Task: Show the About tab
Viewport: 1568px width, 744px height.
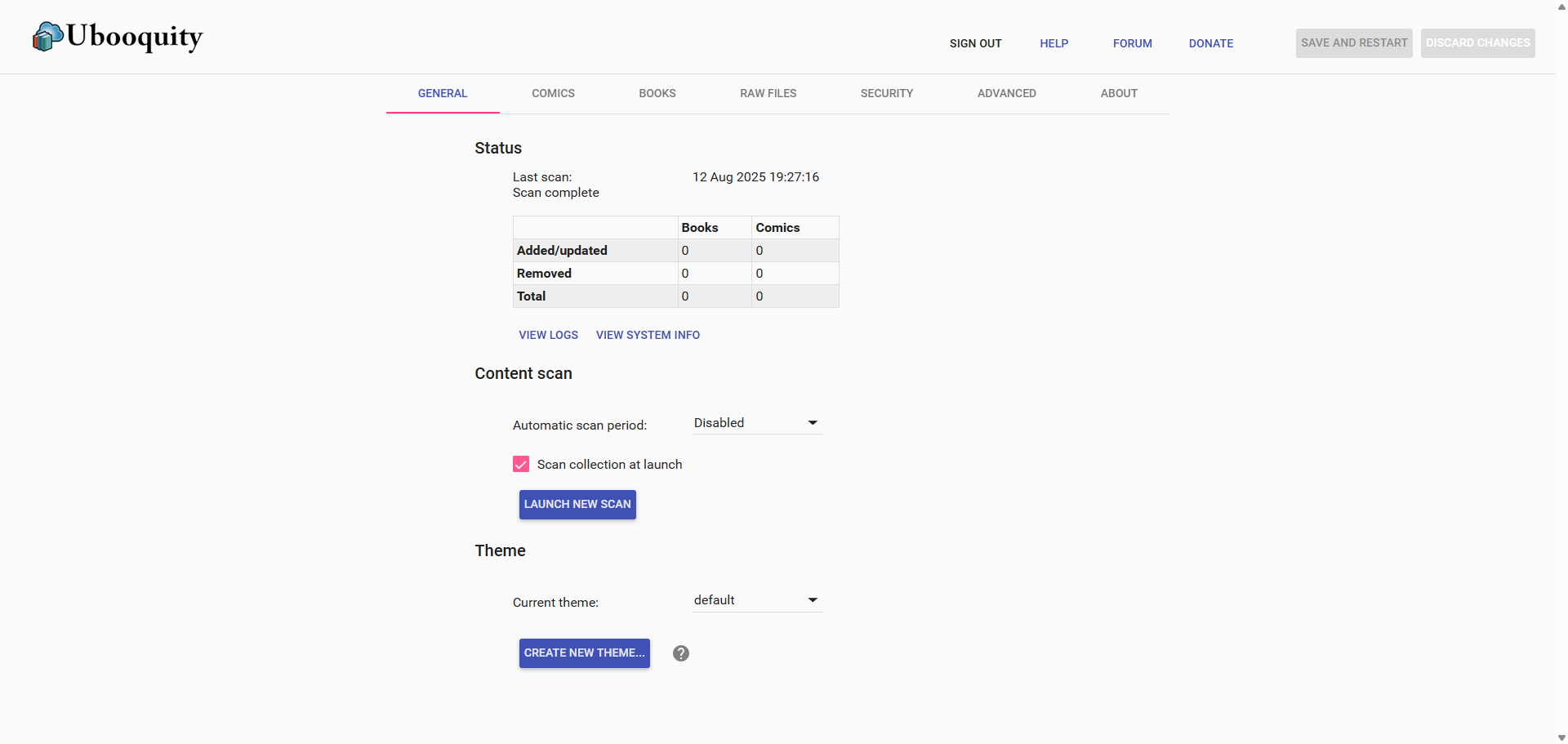Action: [1119, 93]
